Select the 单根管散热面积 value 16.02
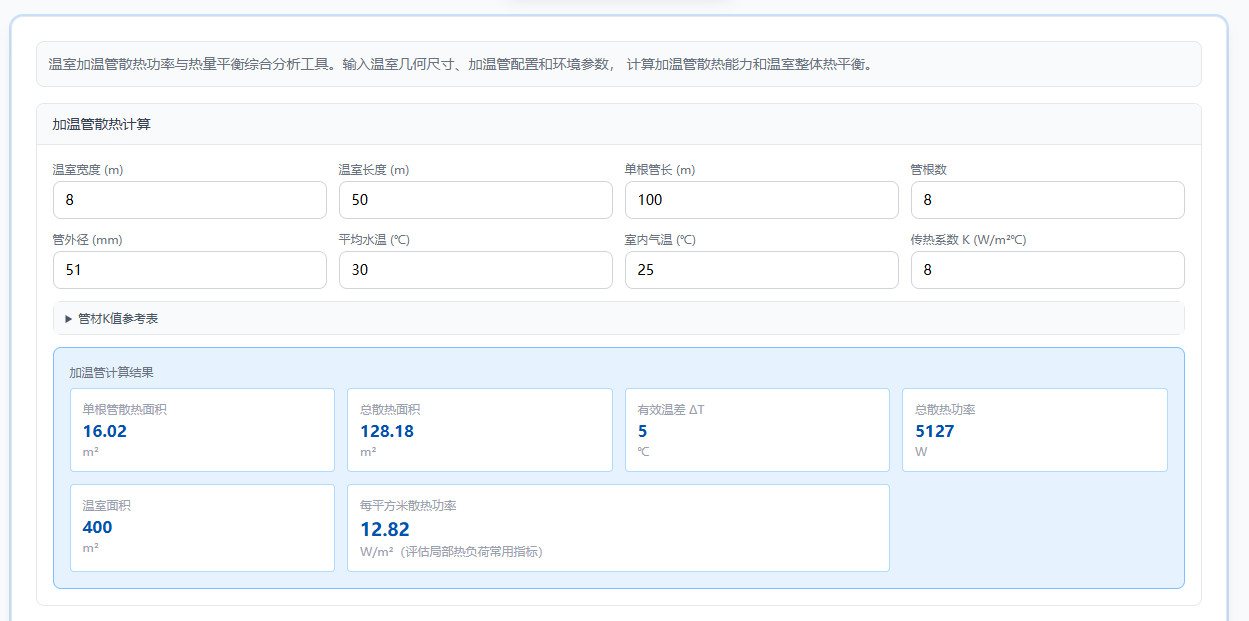The height and width of the screenshot is (621, 1249). point(105,431)
